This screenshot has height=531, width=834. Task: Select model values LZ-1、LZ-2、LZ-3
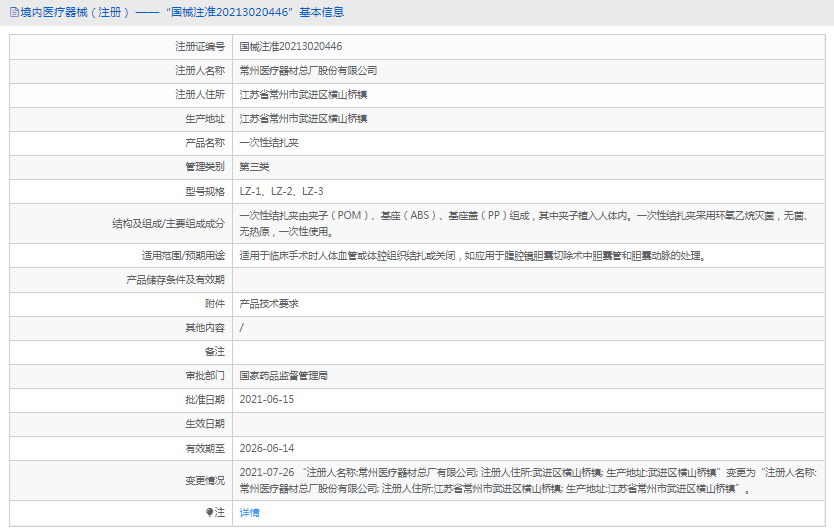point(281,191)
